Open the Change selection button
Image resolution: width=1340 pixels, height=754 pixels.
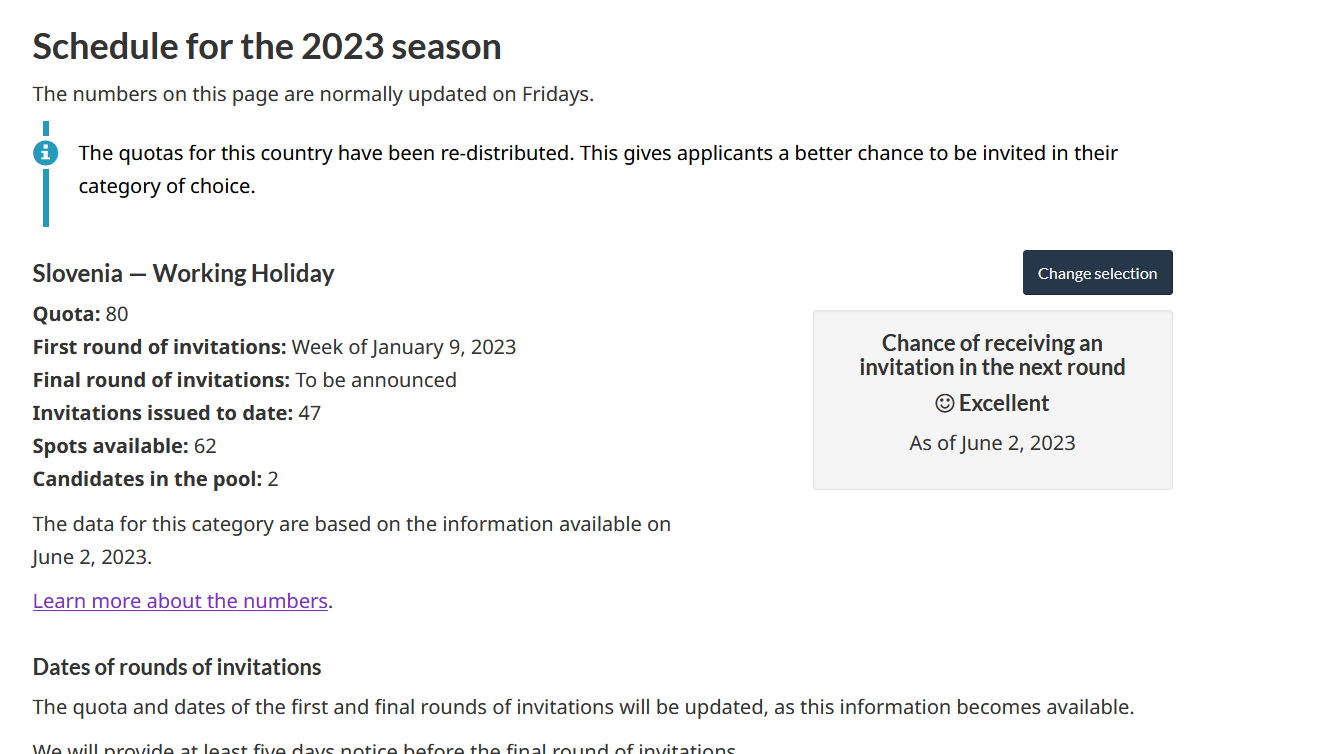click(x=1097, y=273)
